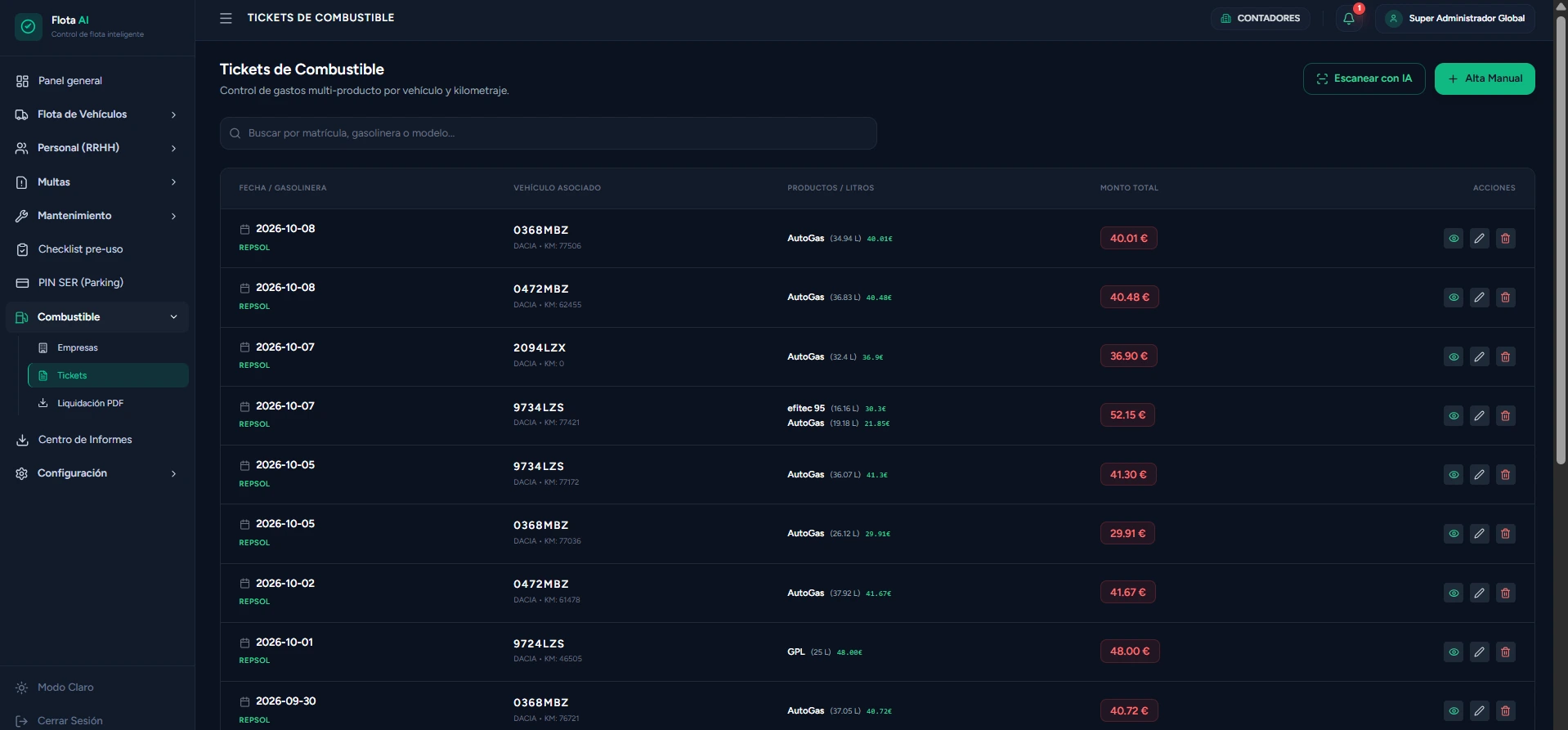Edit the 48.00 € ticket
1568x730 pixels.
tap(1479, 652)
